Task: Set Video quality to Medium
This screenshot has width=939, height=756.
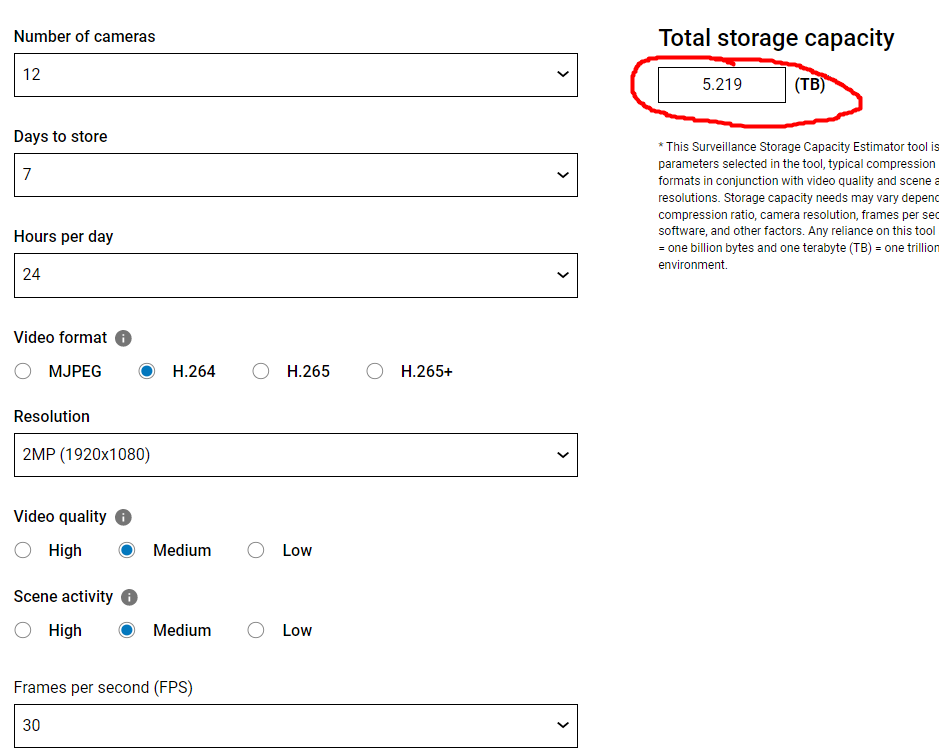Action: tap(127, 550)
